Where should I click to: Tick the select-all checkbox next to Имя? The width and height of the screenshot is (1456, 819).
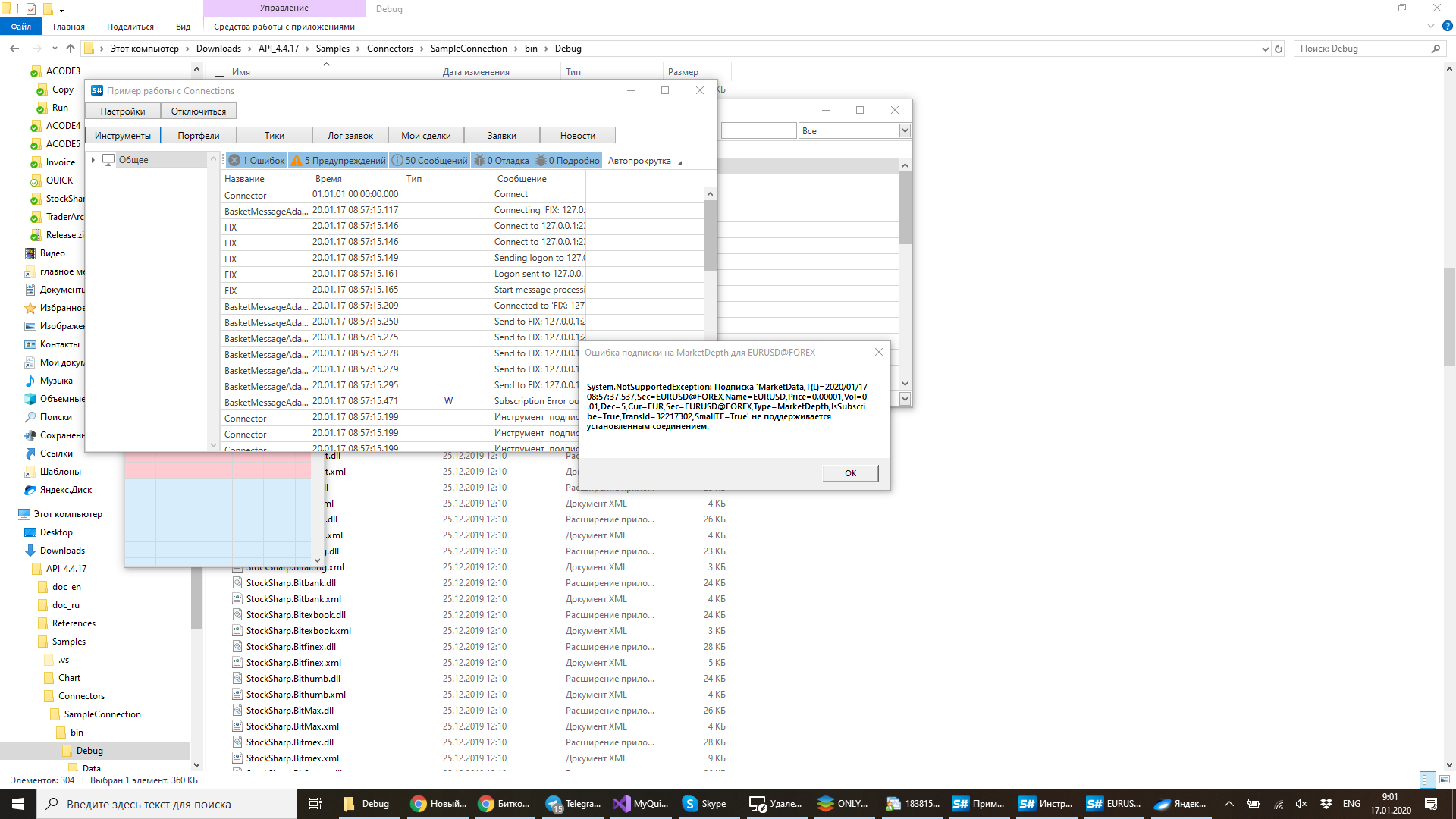(220, 72)
